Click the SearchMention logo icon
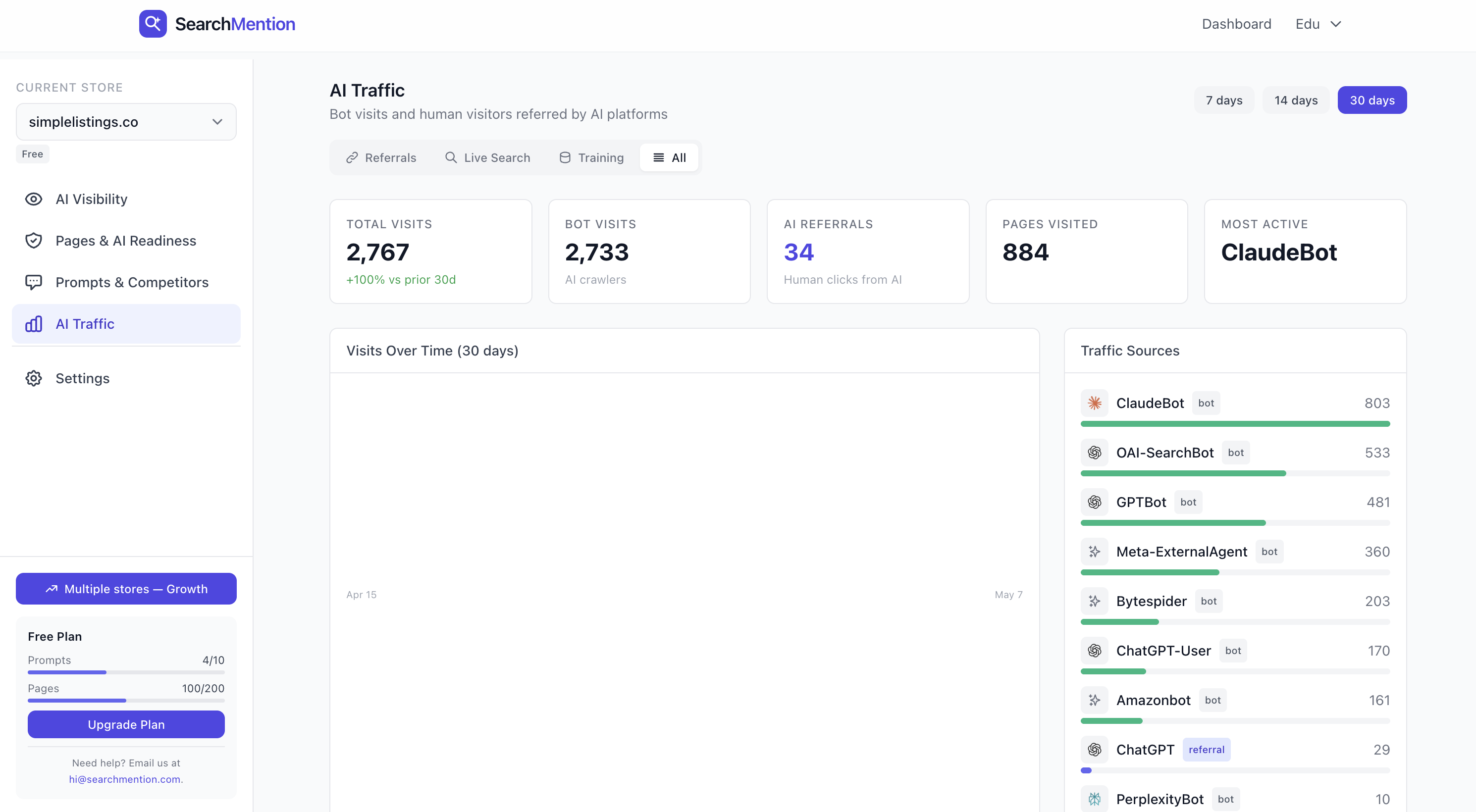Viewport: 1476px width, 812px height. point(153,23)
